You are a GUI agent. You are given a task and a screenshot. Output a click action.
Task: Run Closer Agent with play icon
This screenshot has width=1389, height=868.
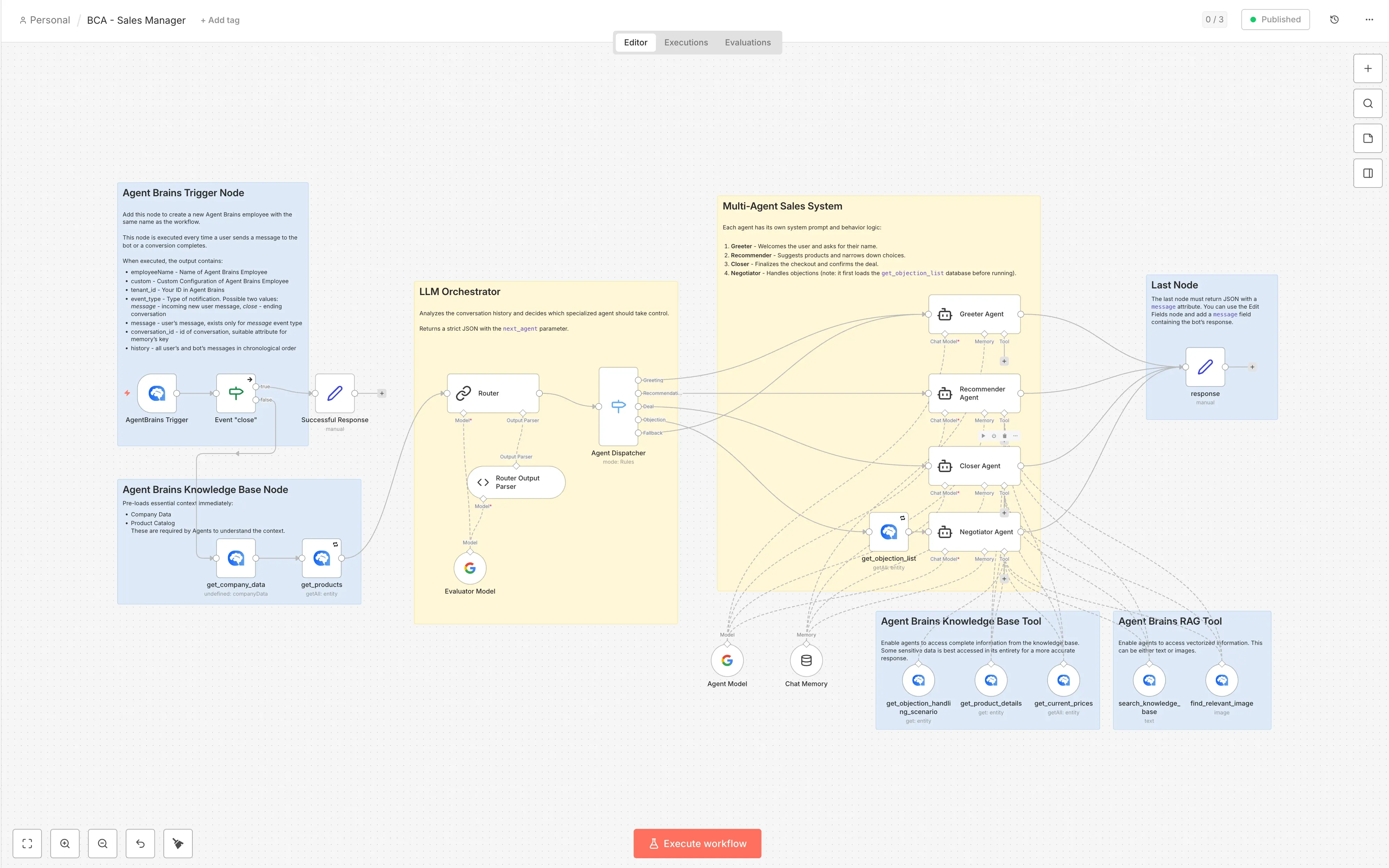click(x=983, y=436)
